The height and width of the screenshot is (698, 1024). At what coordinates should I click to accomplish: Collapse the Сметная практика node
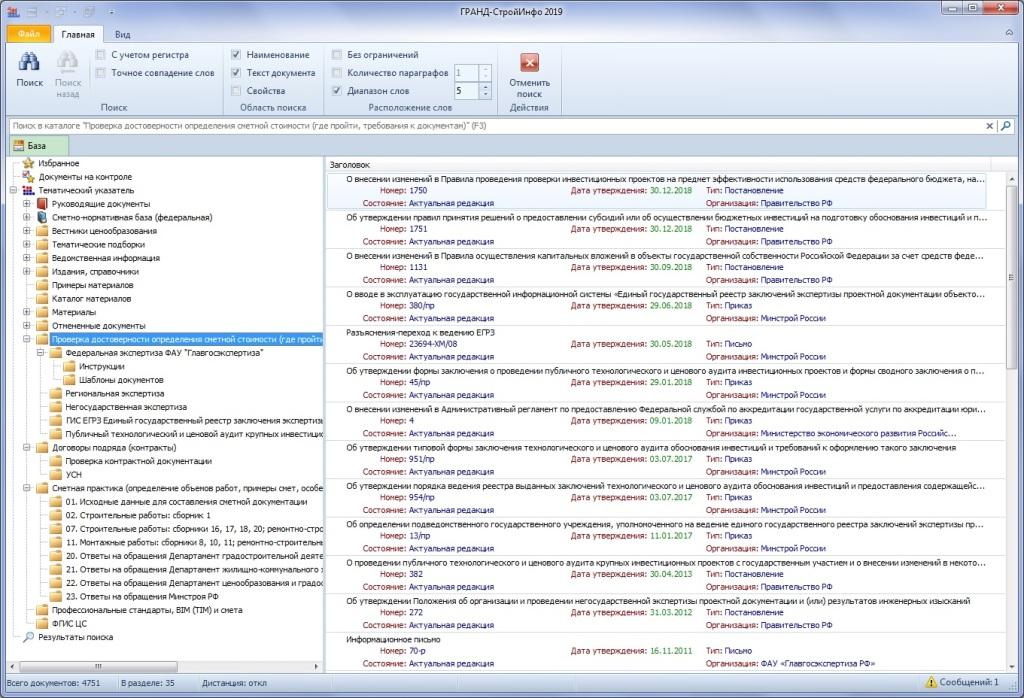pyautogui.click(x=27, y=488)
